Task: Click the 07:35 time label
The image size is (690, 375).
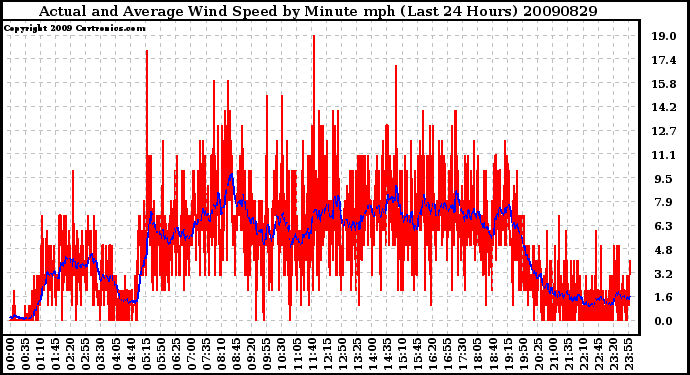Action: pos(206,355)
